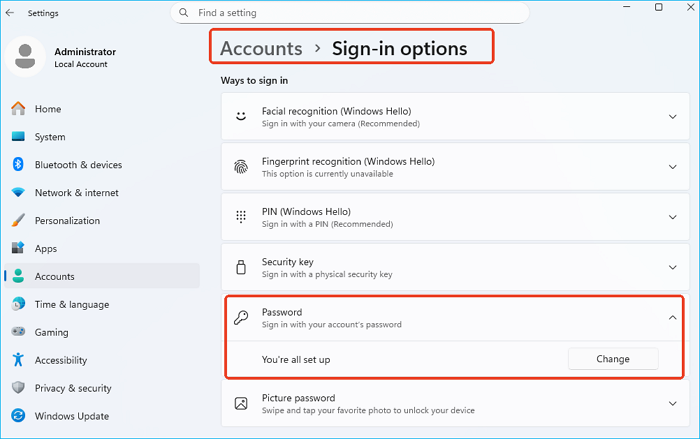Click the back arrow in Settings
This screenshot has width=700, height=439.
coord(10,13)
